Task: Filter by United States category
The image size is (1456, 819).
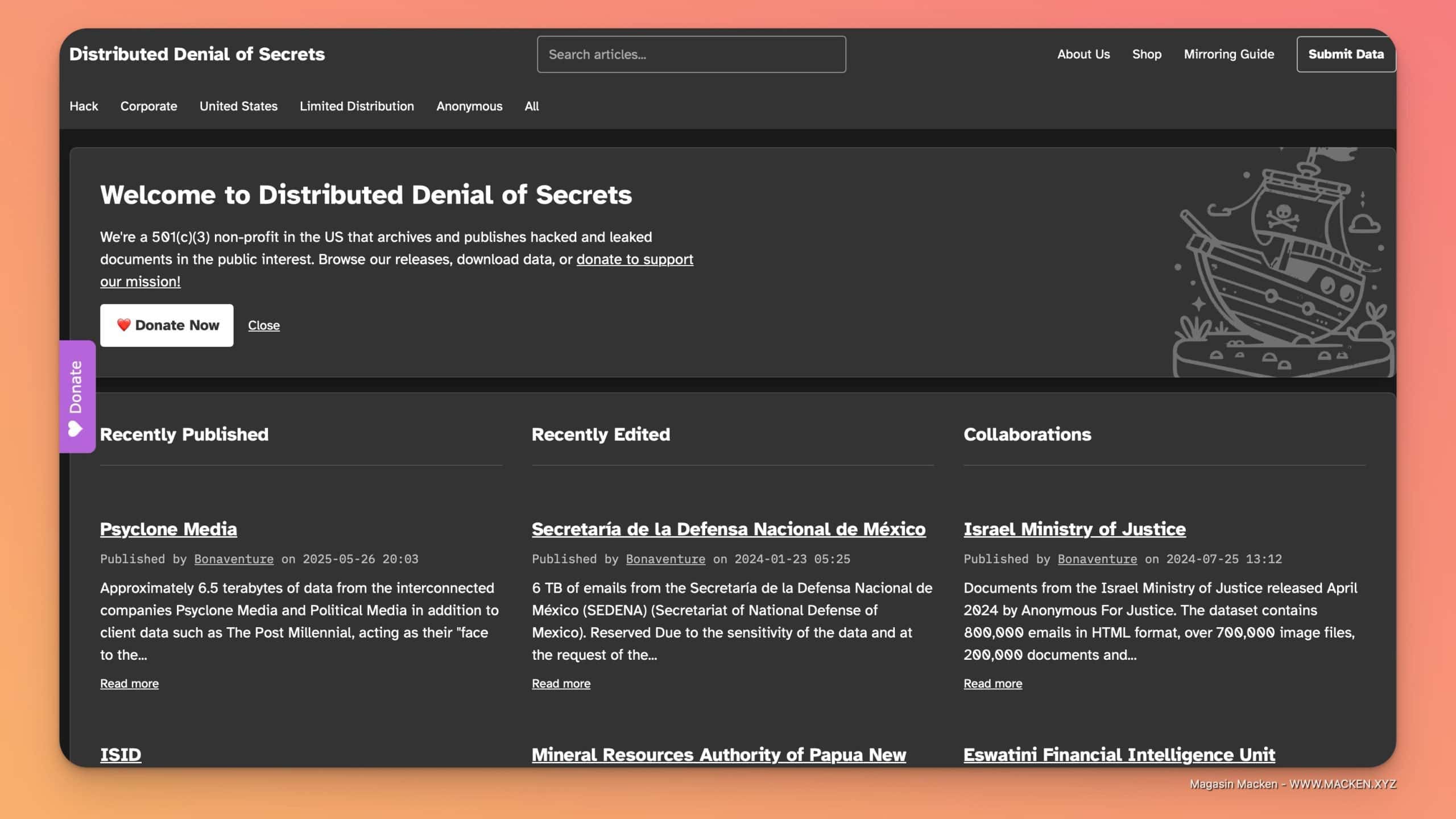Action: [238, 106]
